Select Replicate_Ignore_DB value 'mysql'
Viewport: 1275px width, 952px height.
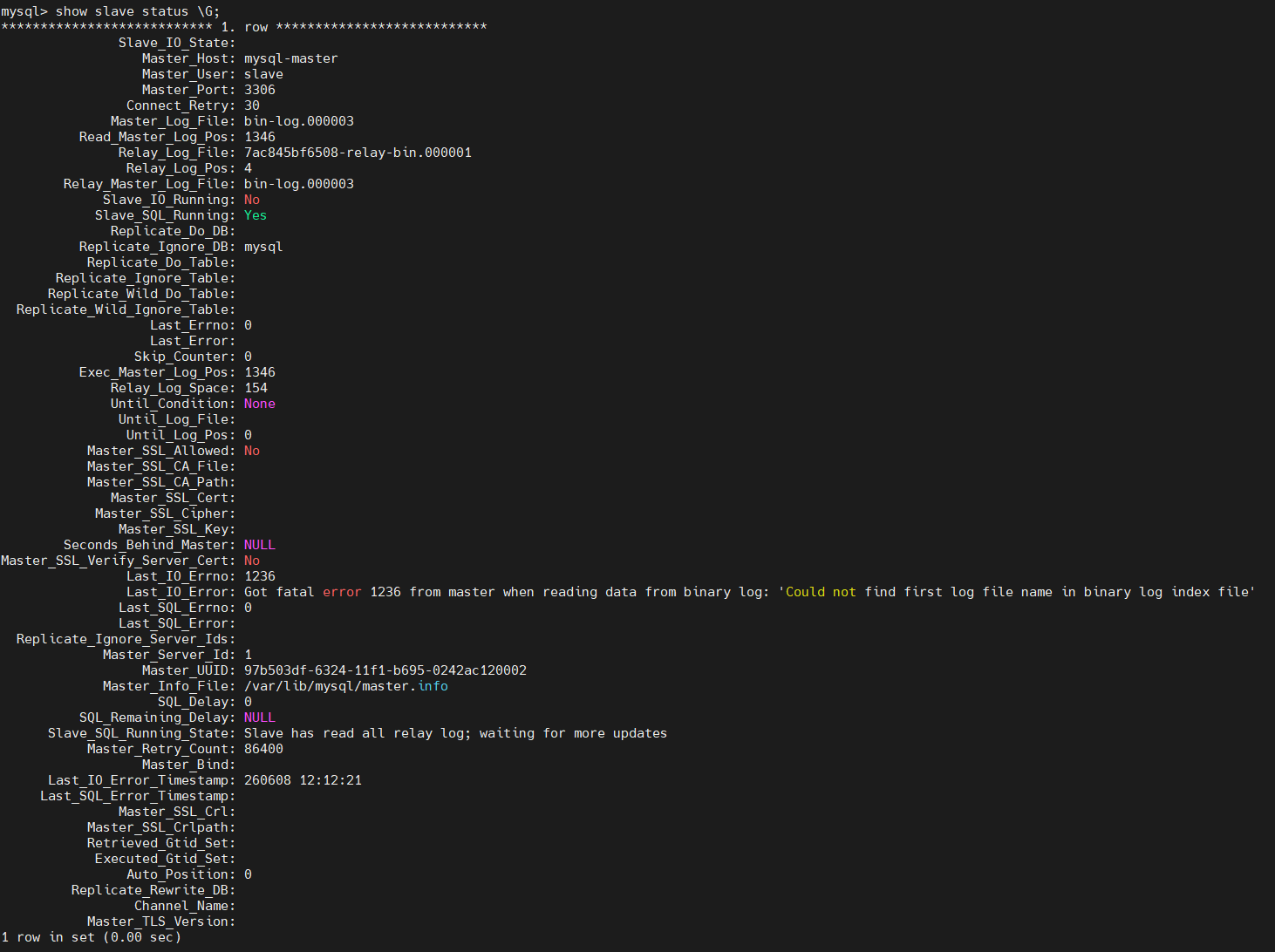pyautogui.click(x=263, y=247)
